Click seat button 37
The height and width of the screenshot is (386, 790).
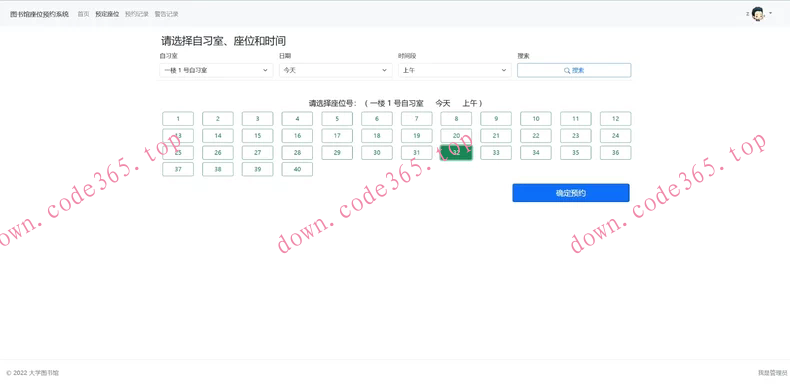(x=178, y=169)
